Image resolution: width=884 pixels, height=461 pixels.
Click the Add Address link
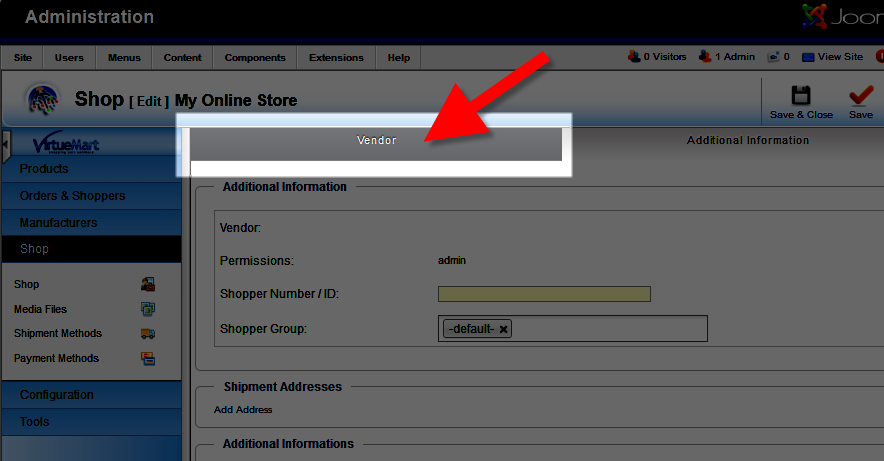243,410
